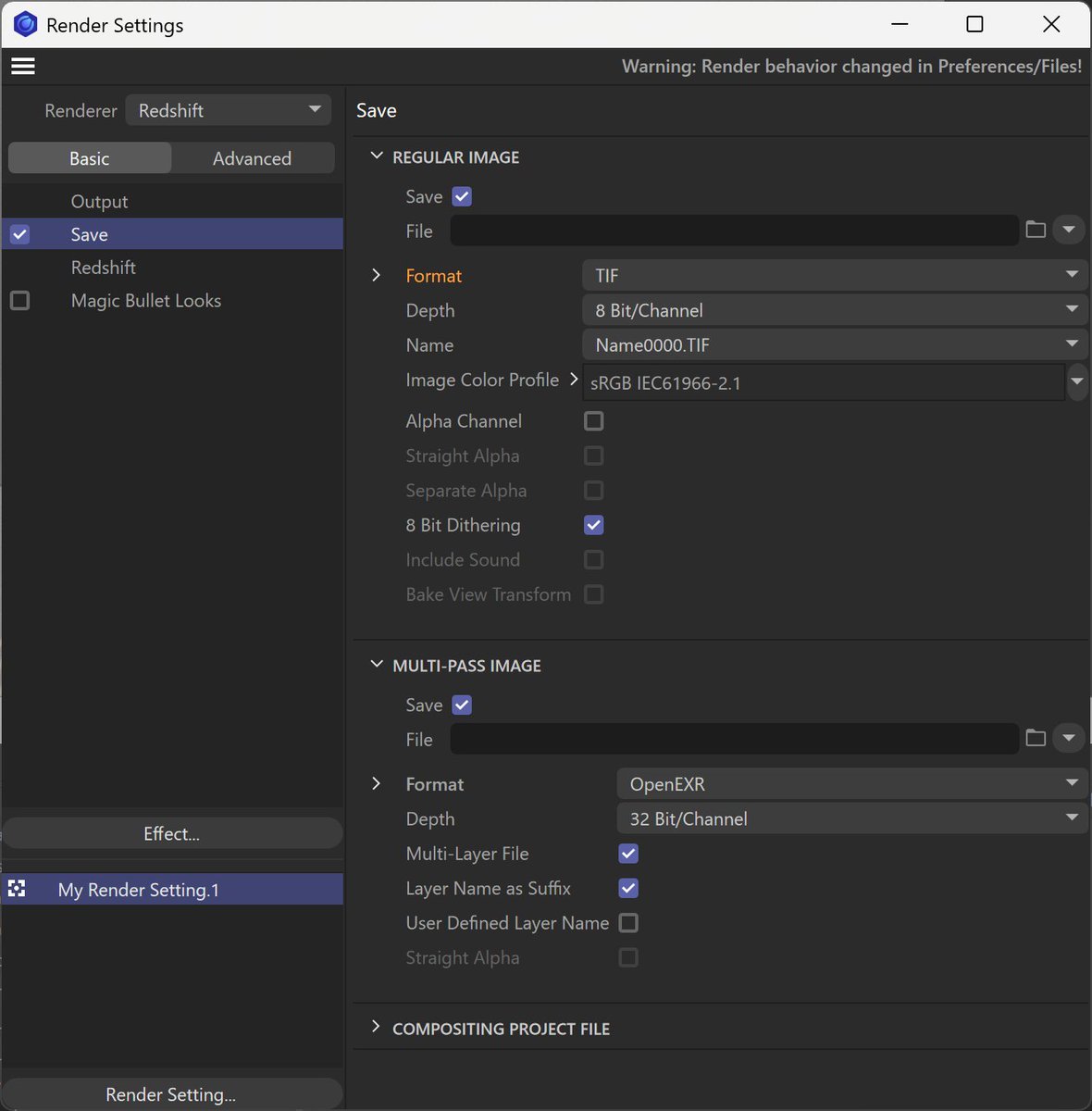
Task: Open the Multi-Pass Format OpenEXR dropdown
Action: click(852, 784)
